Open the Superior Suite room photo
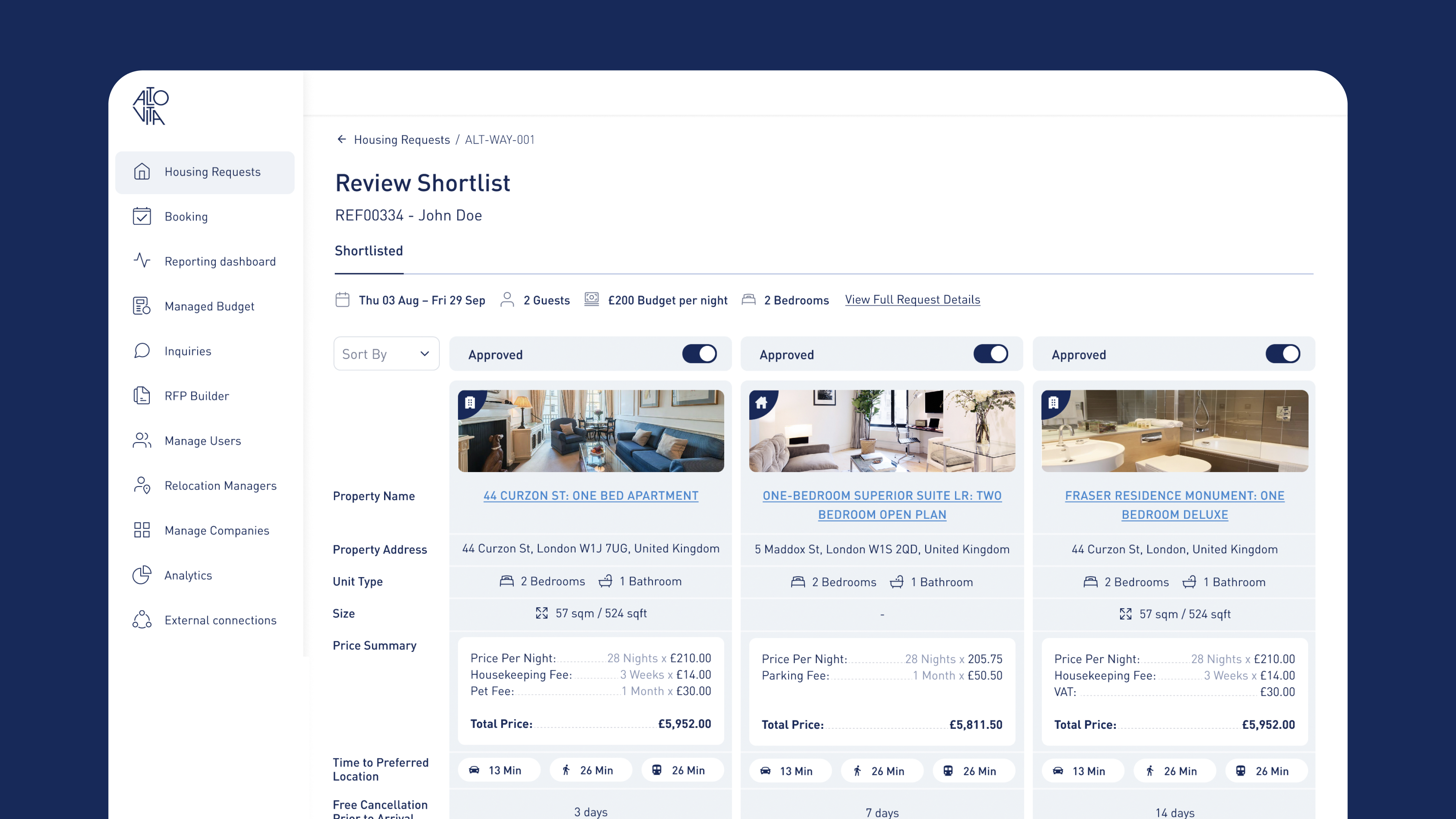1456x819 pixels. tap(882, 431)
